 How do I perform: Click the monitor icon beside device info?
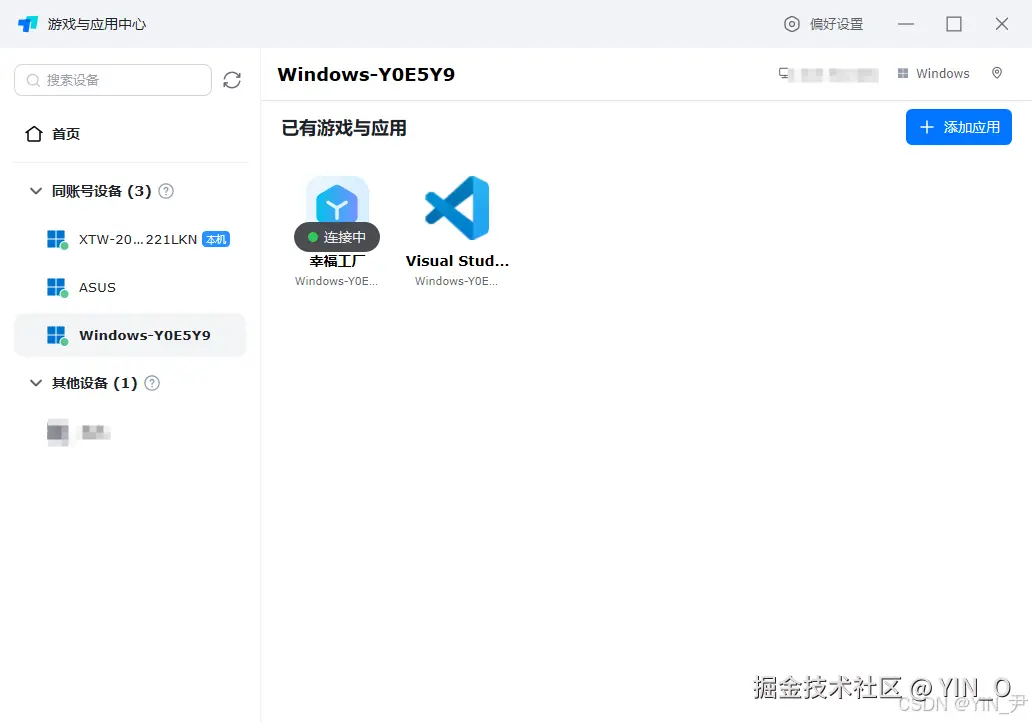tap(785, 73)
